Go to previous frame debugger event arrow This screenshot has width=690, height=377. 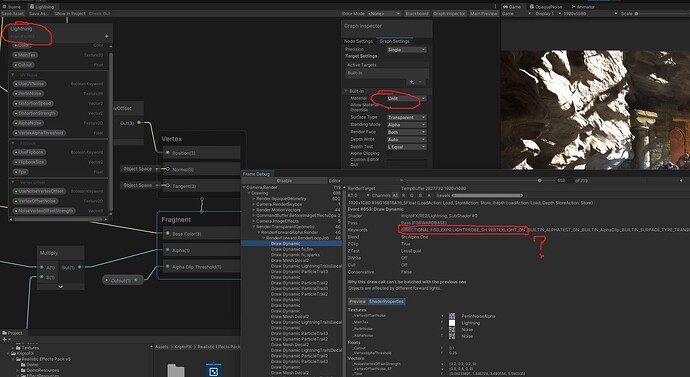(681, 180)
